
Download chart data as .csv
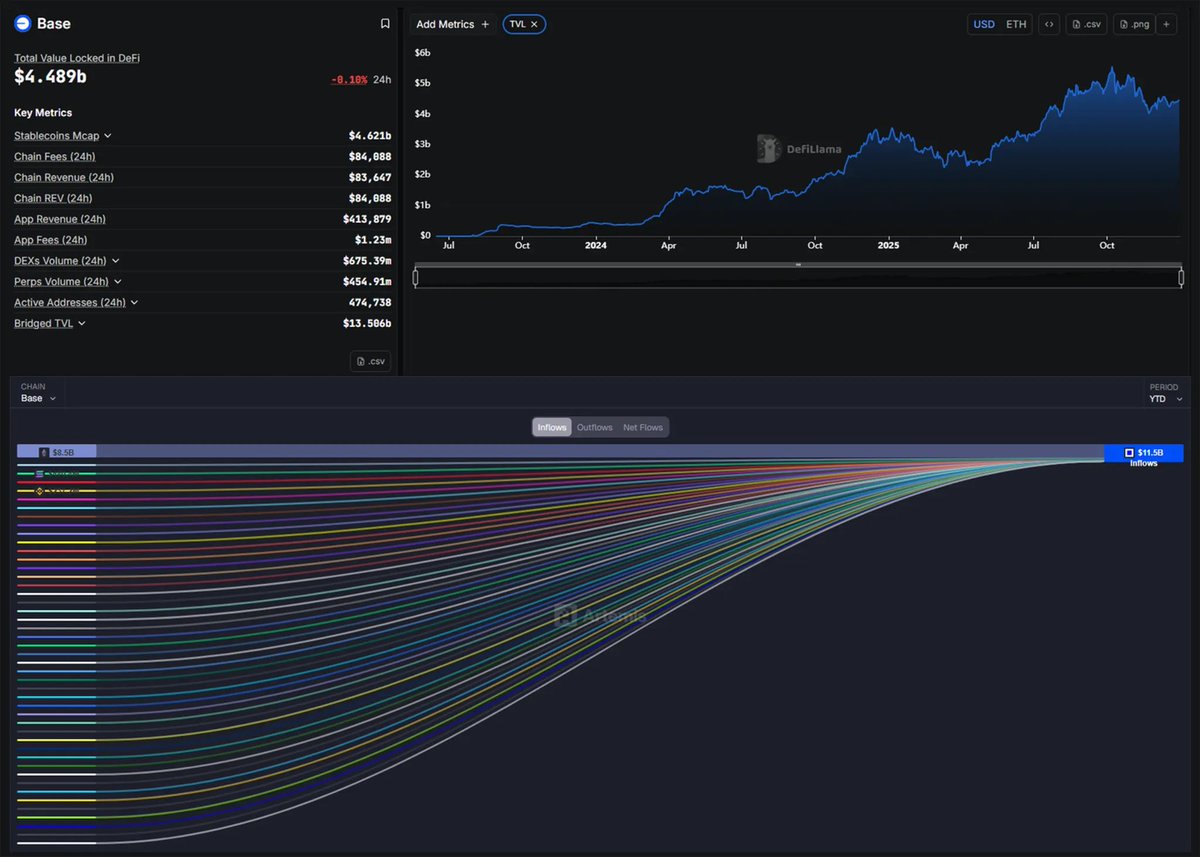tap(1086, 24)
